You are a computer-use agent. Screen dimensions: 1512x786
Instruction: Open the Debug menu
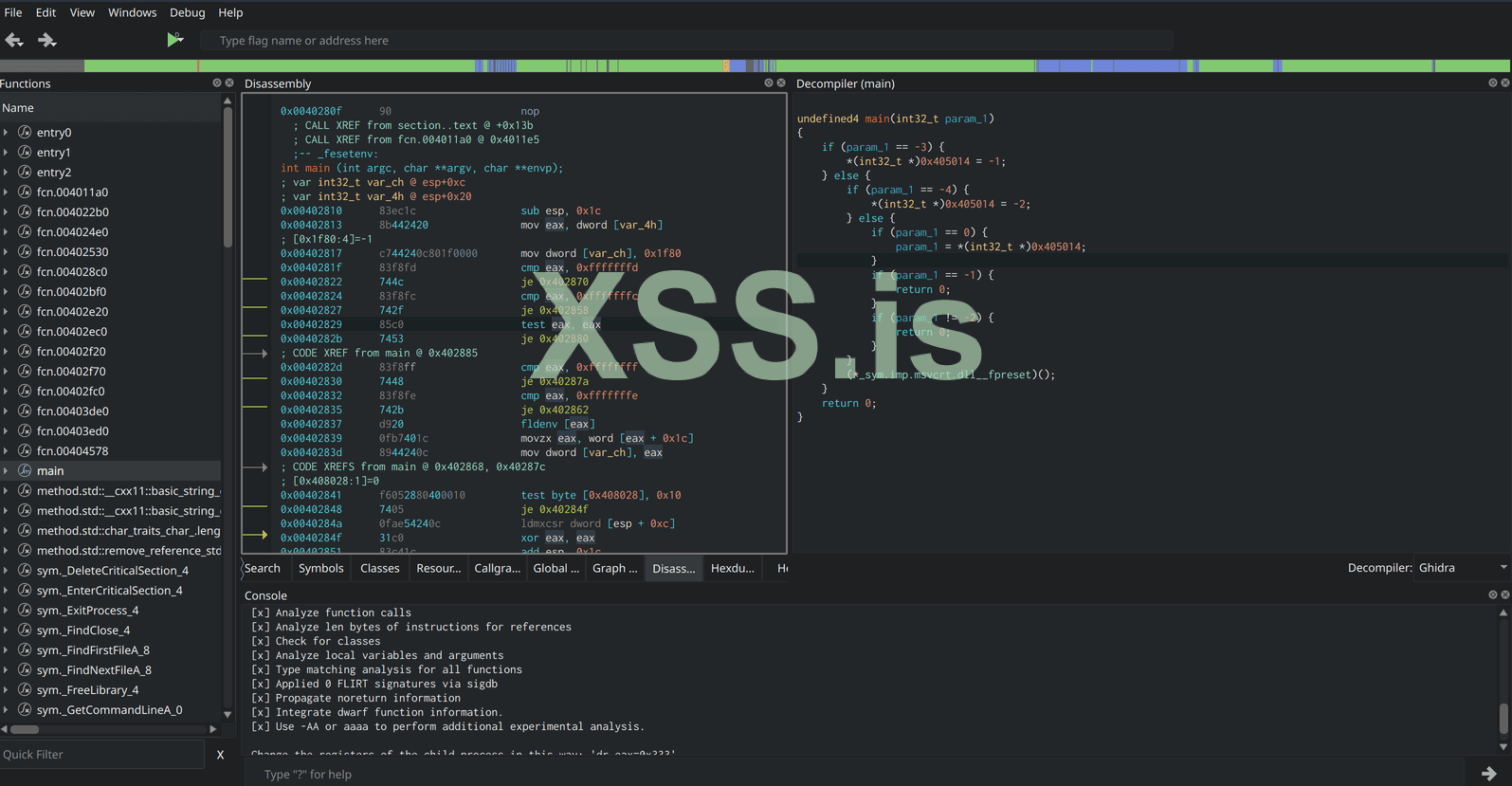click(x=187, y=12)
